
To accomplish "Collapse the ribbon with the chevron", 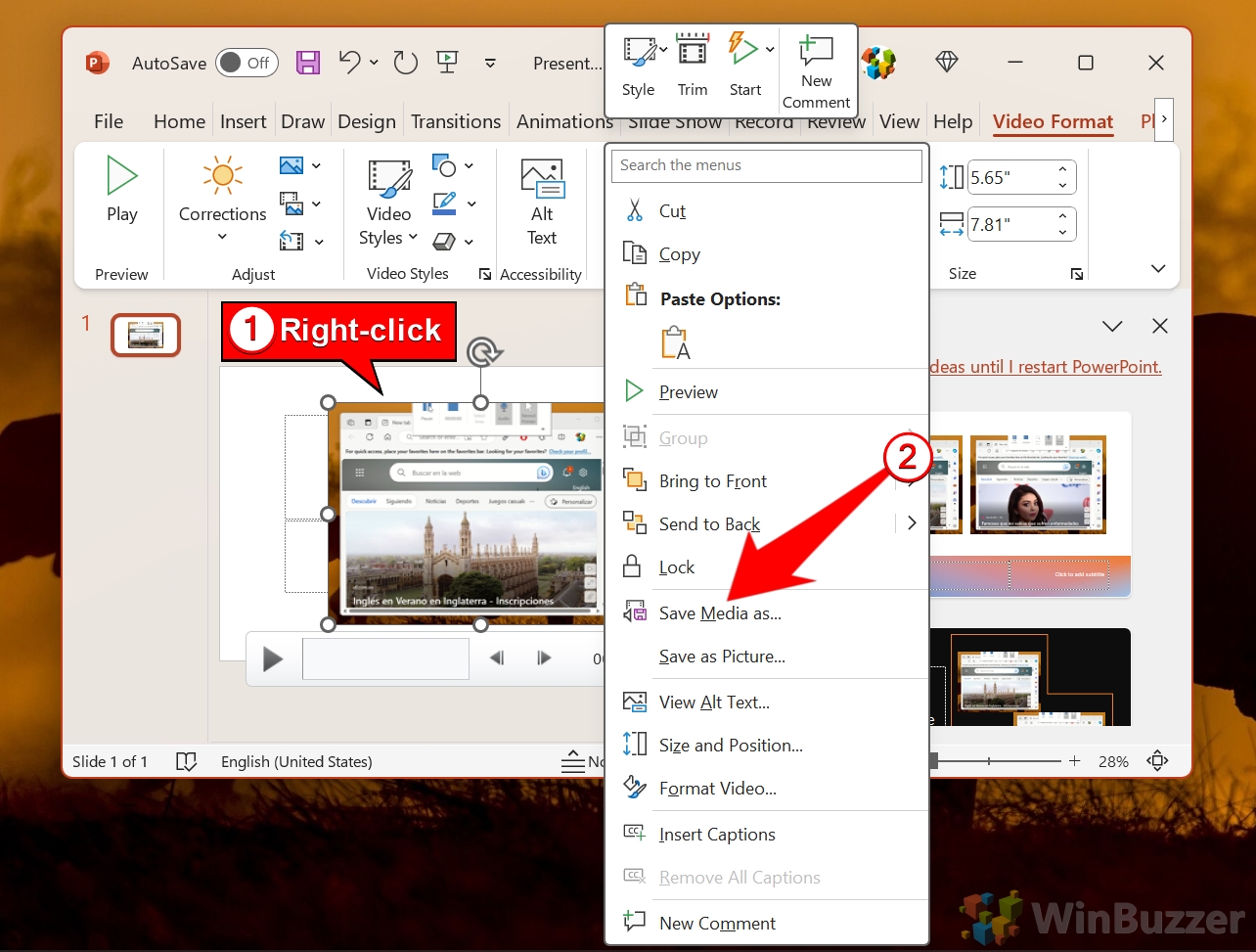I will (1159, 268).
